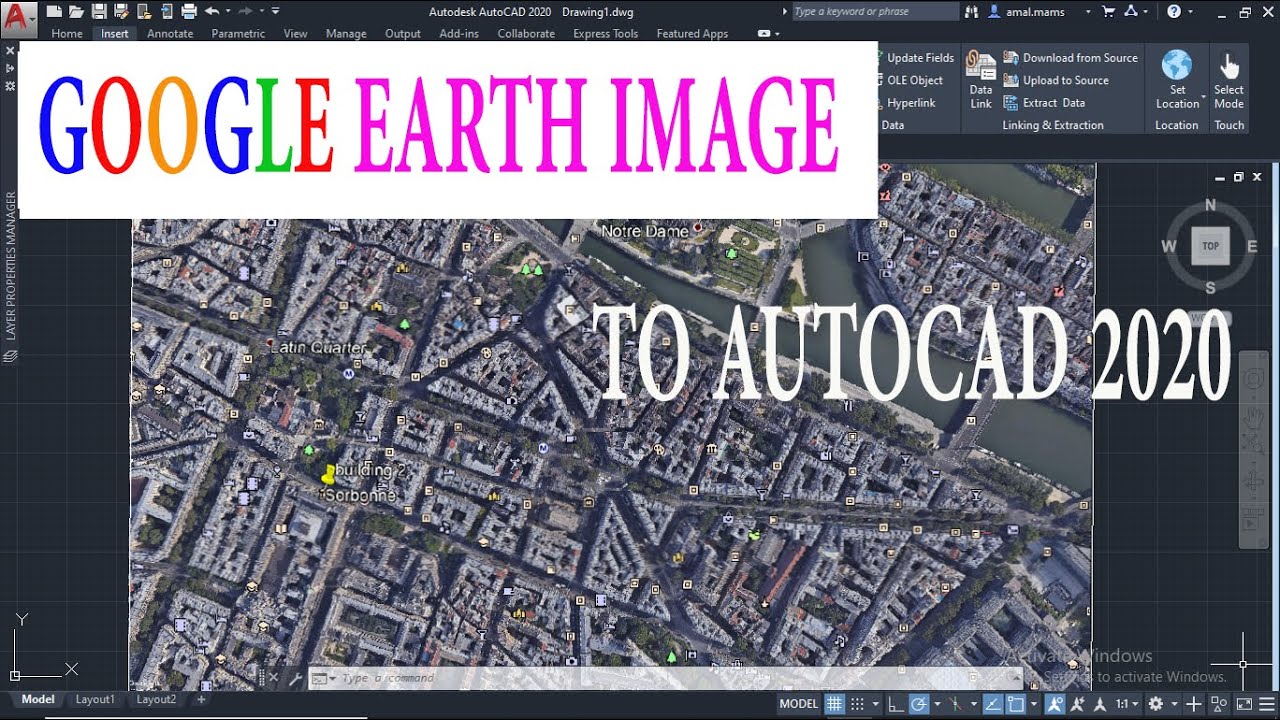Screen dimensions: 1280x720
Task: Click the Upload to Source icon
Action: [1011, 80]
